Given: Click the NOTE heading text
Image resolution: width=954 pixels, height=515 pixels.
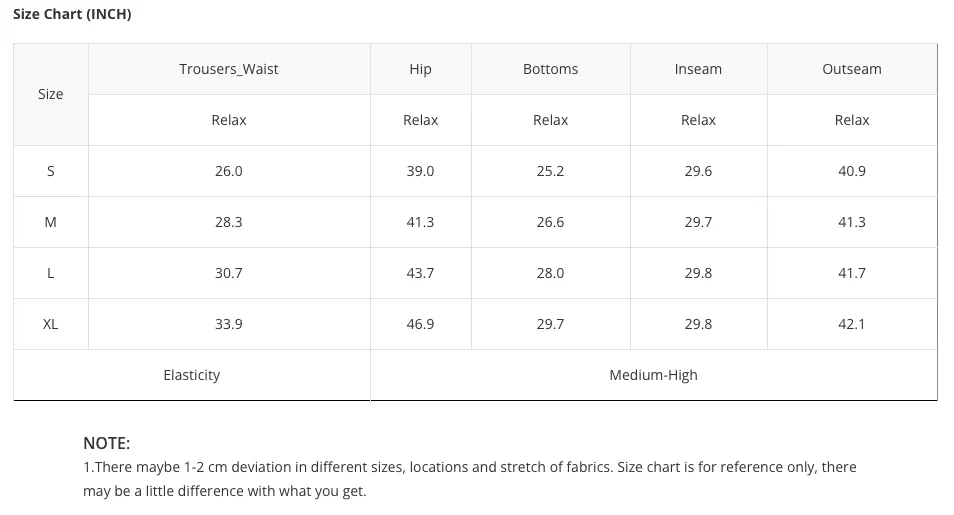Looking at the screenshot, I should coord(106,443).
